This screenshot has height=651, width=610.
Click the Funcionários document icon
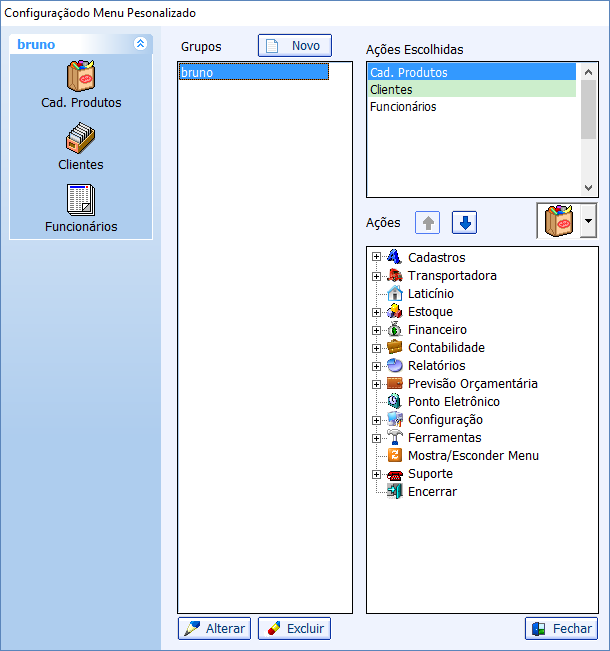click(x=80, y=201)
